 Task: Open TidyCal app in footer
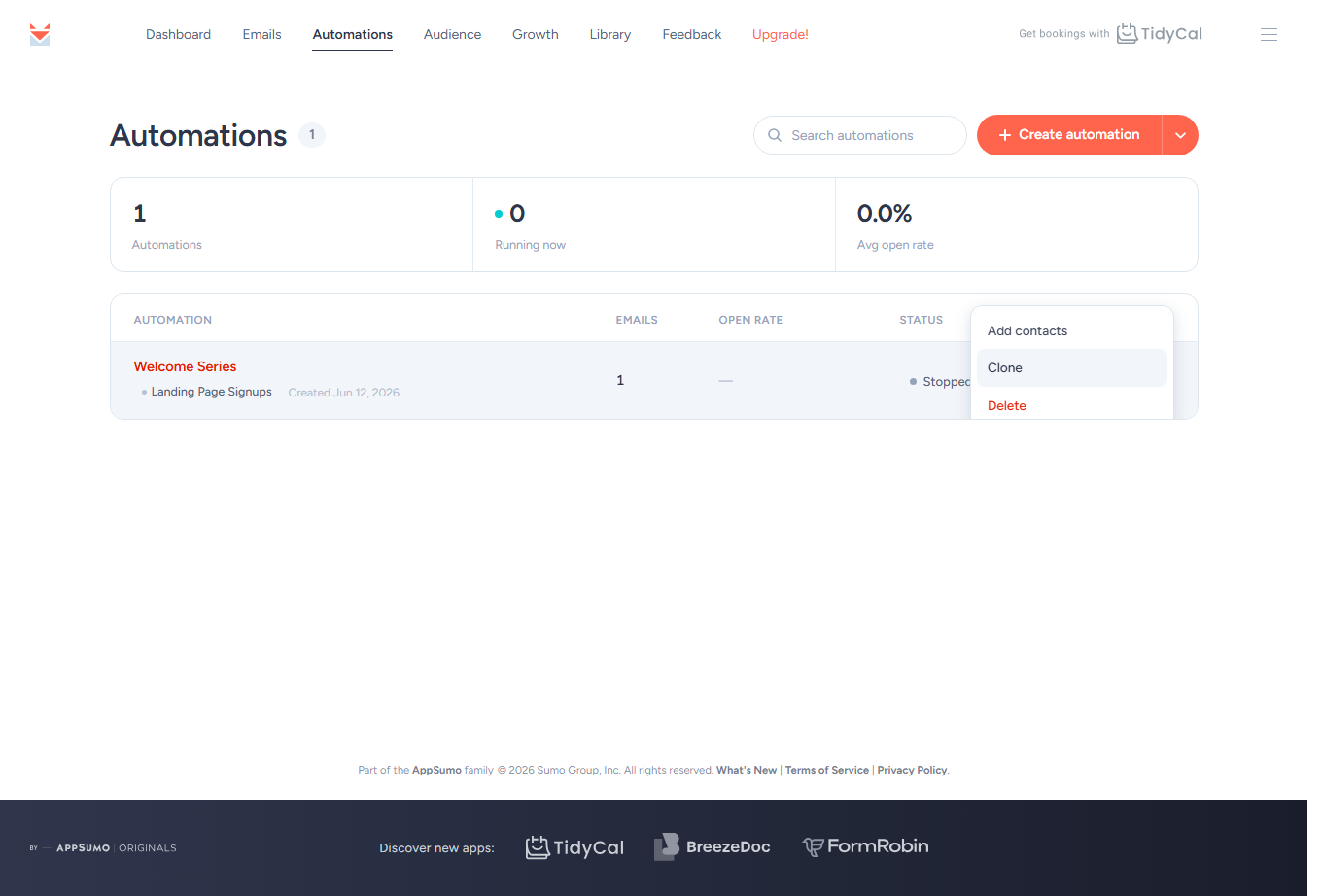[x=574, y=847]
